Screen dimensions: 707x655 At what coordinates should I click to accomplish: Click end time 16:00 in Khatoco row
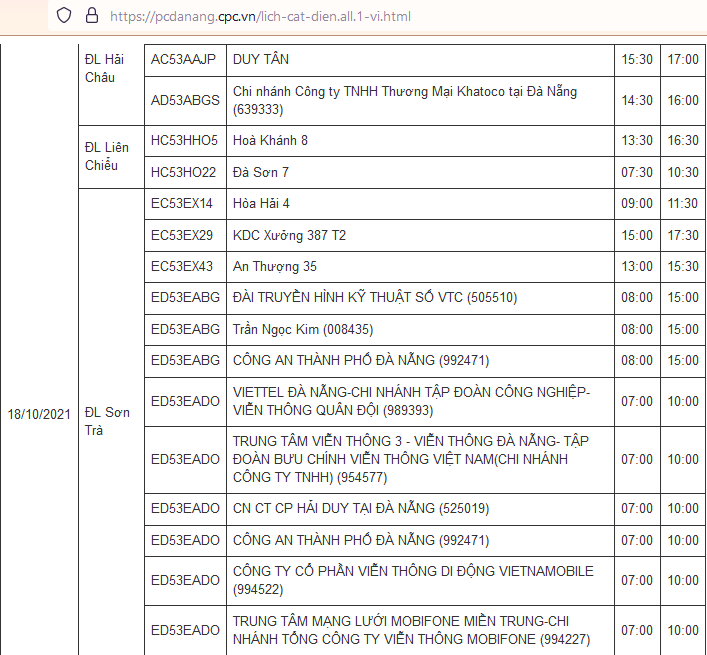(x=683, y=100)
